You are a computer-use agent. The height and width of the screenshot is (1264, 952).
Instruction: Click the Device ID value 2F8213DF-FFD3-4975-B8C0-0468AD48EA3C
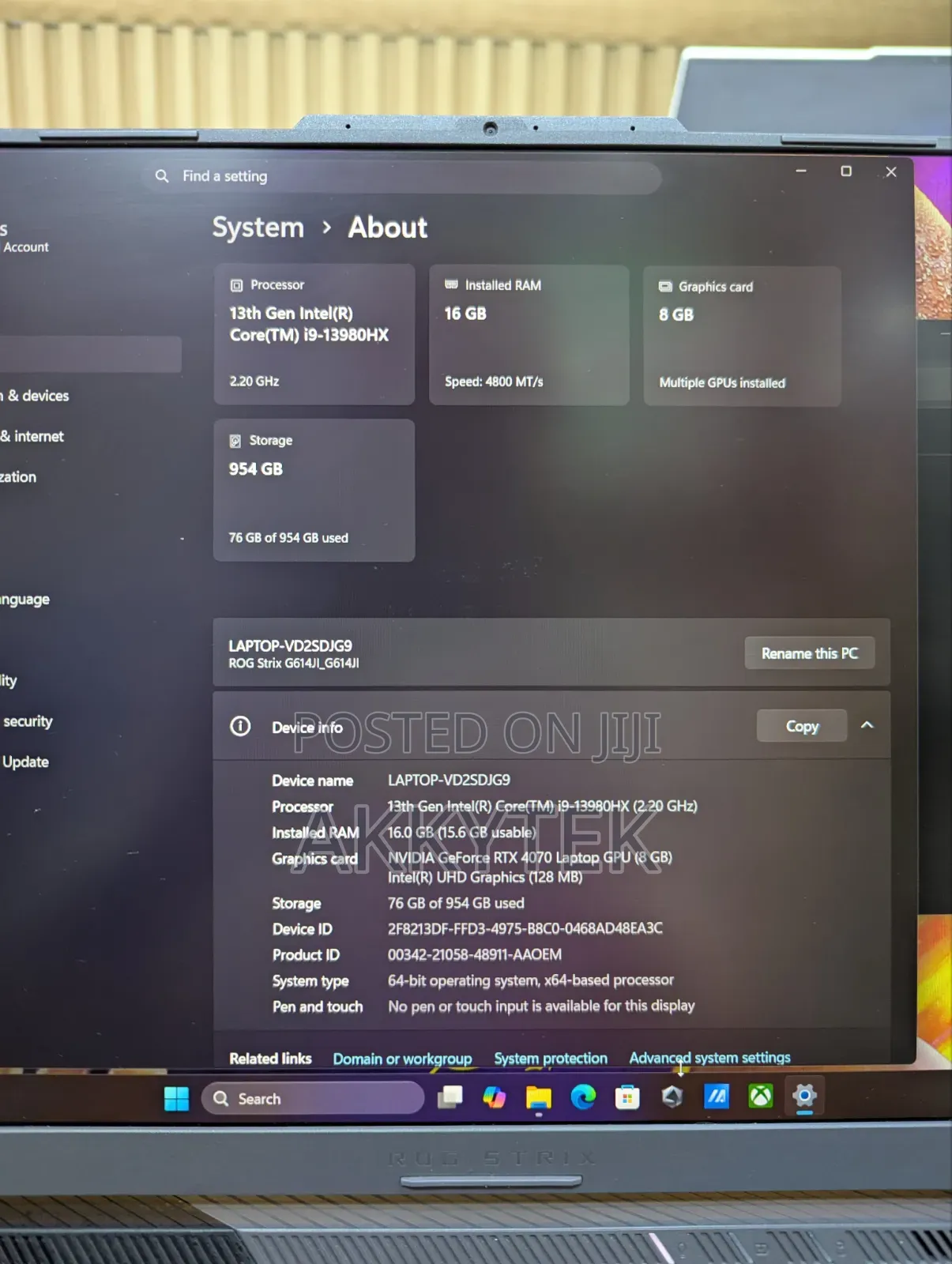pyautogui.click(x=525, y=928)
